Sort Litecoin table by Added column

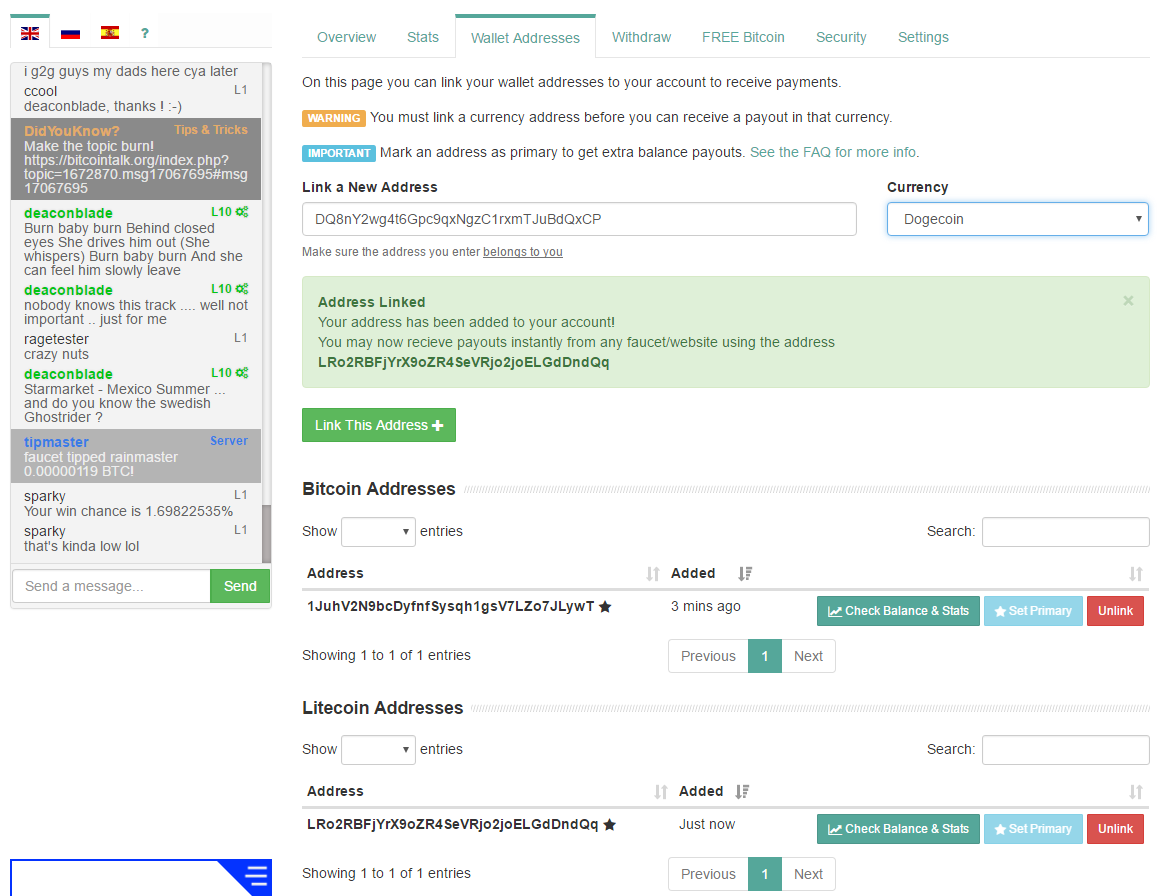(x=742, y=792)
